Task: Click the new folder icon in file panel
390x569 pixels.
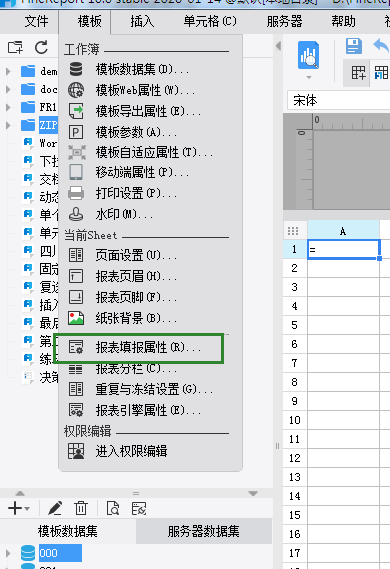Action: point(15,47)
